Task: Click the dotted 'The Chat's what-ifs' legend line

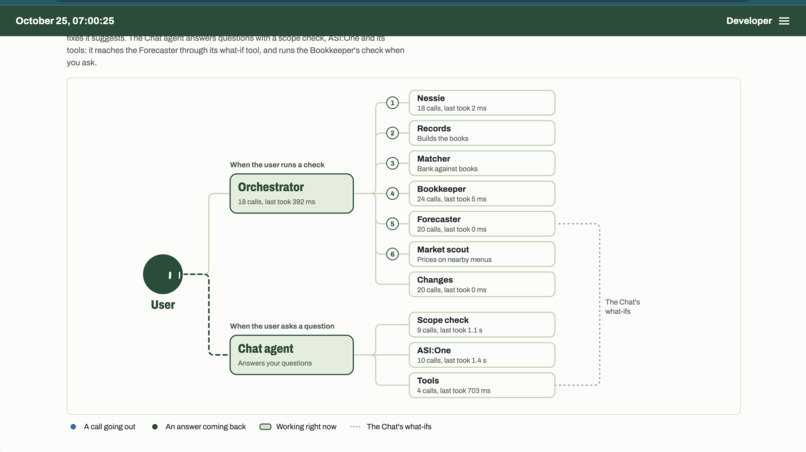Action: pyautogui.click(x=355, y=427)
